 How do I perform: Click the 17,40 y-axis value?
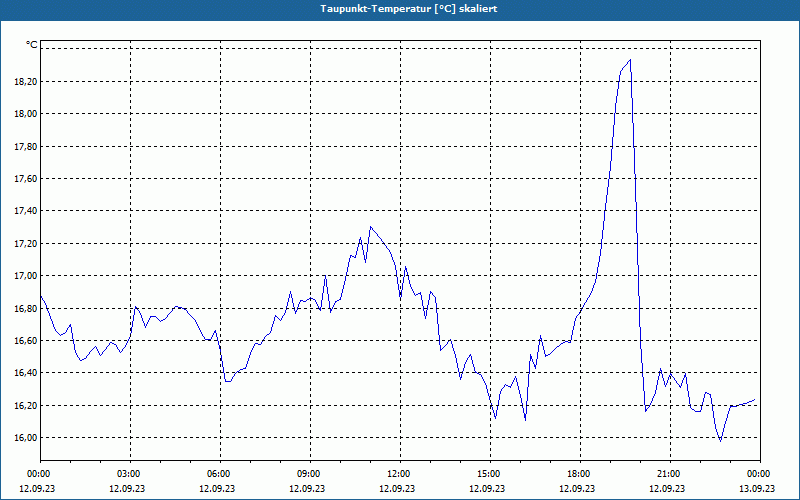pyautogui.click(x=28, y=211)
